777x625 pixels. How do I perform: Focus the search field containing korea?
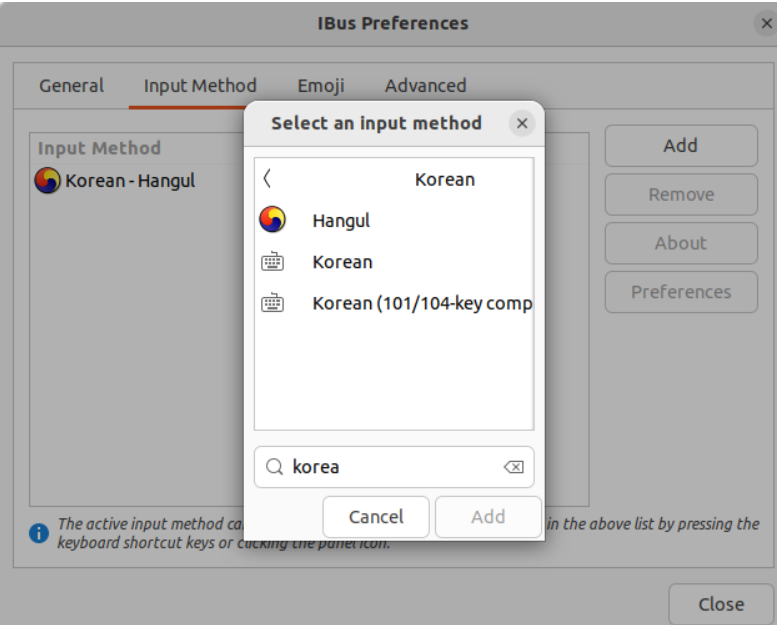click(394, 467)
